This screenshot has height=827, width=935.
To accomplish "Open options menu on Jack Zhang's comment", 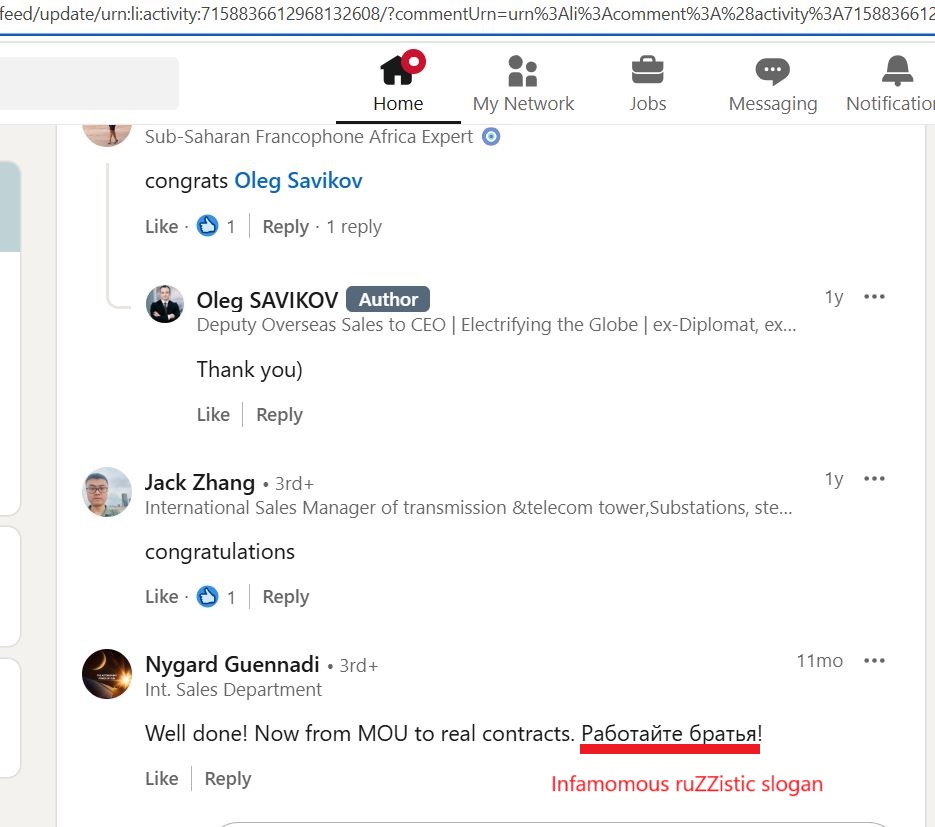I will [x=874, y=478].
